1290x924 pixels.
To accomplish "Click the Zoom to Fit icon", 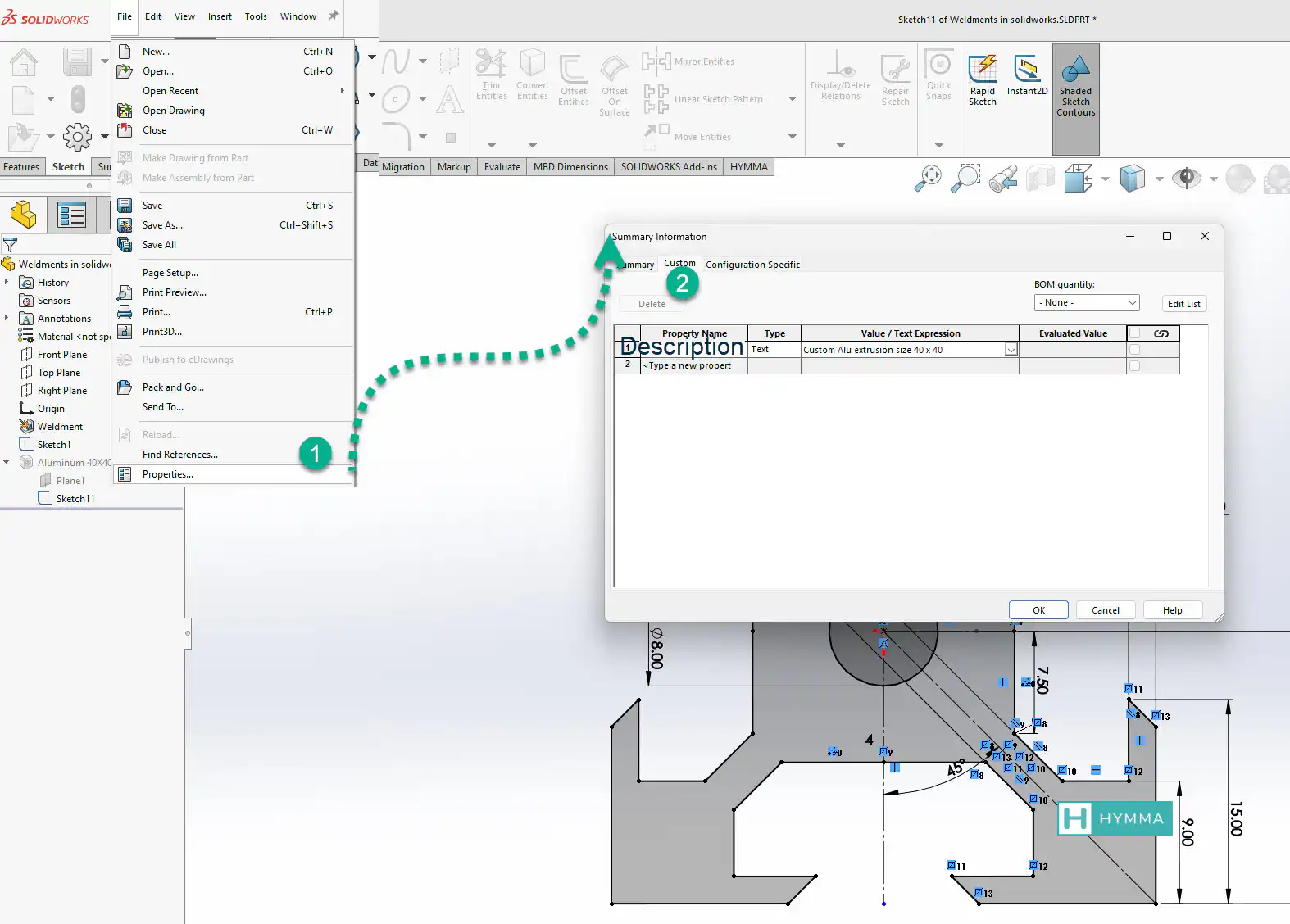I will tap(929, 178).
